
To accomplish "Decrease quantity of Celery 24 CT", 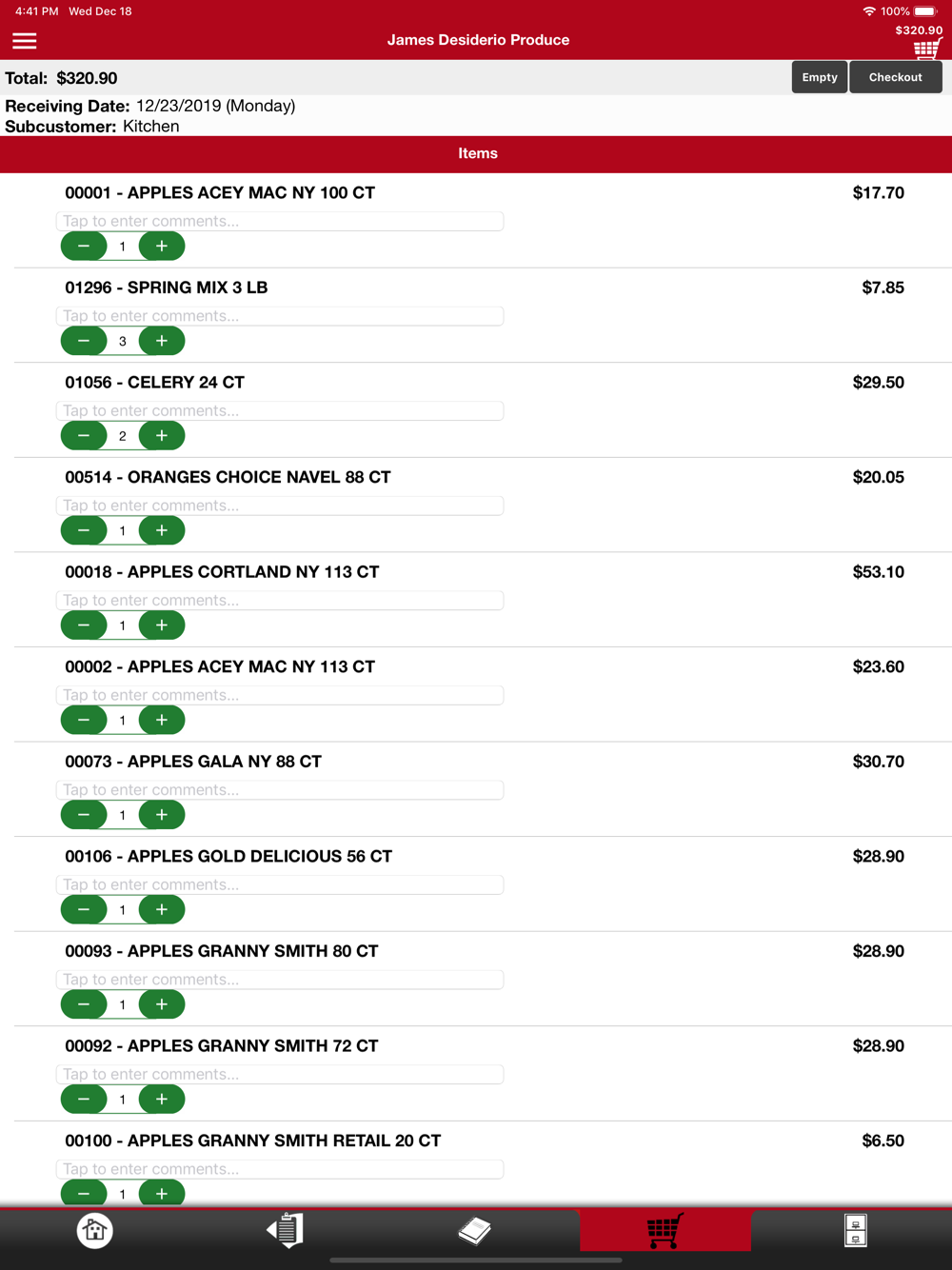I will [84, 436].
